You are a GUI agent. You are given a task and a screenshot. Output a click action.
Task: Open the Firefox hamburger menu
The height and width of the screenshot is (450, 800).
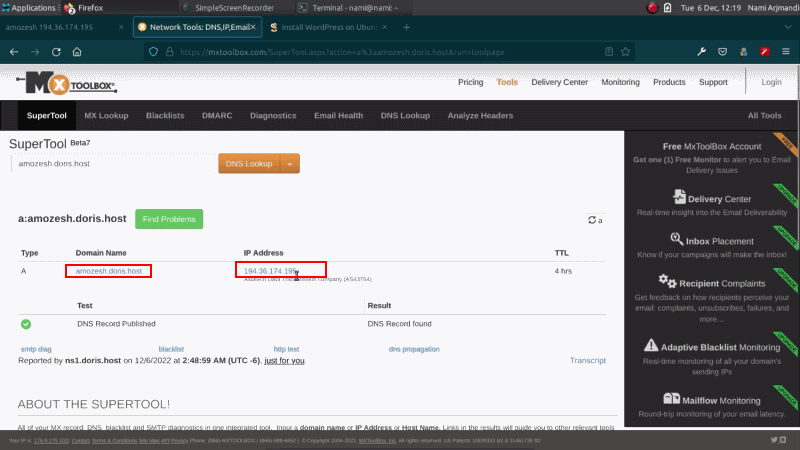tap(786, 52)
